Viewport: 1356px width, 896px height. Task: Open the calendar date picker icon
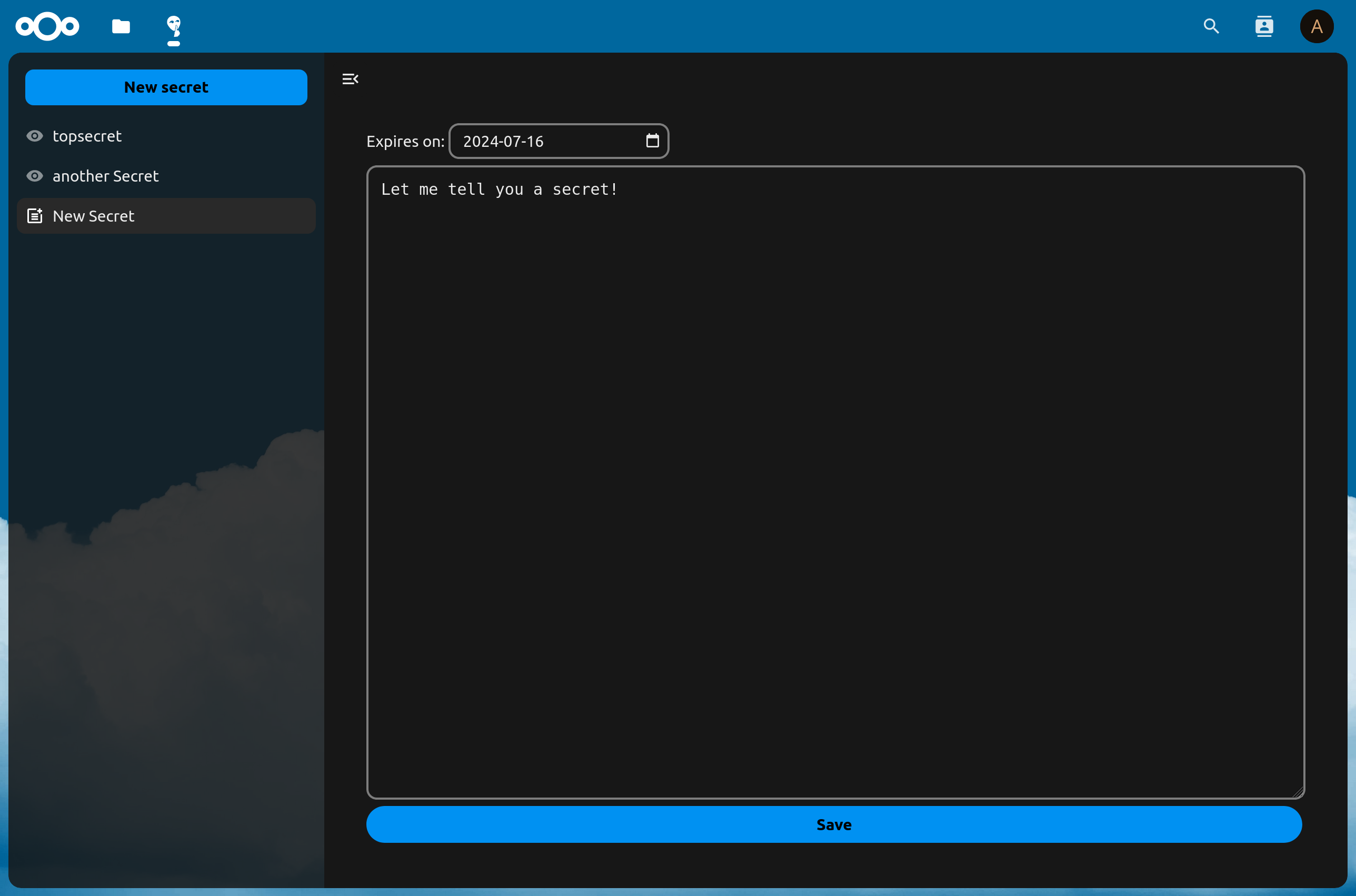[x=652, y=141]
